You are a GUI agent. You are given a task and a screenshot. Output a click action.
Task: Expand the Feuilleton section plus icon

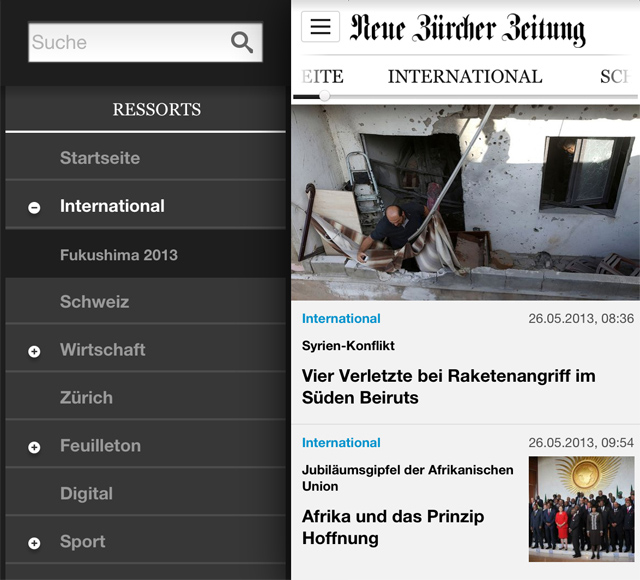click(x=34, y=447)
